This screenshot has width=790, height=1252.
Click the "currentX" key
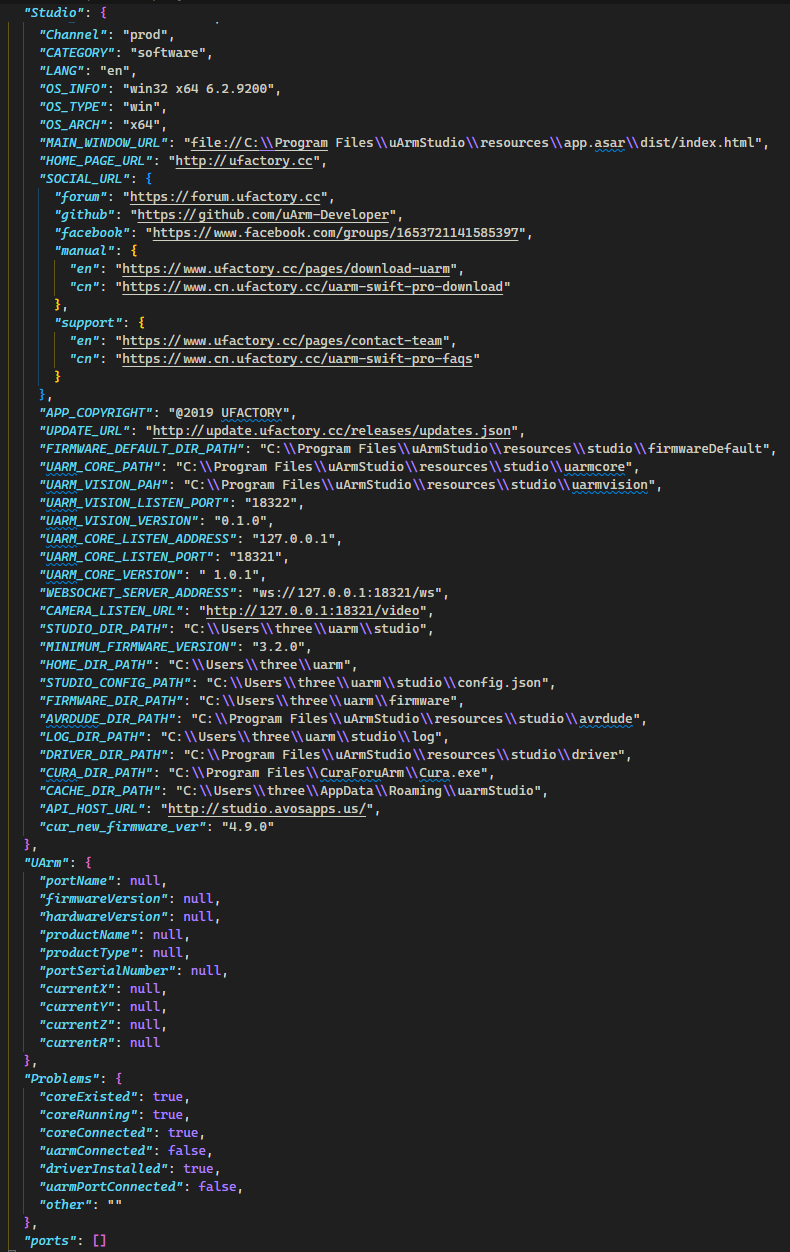click(x=76, y=988)
